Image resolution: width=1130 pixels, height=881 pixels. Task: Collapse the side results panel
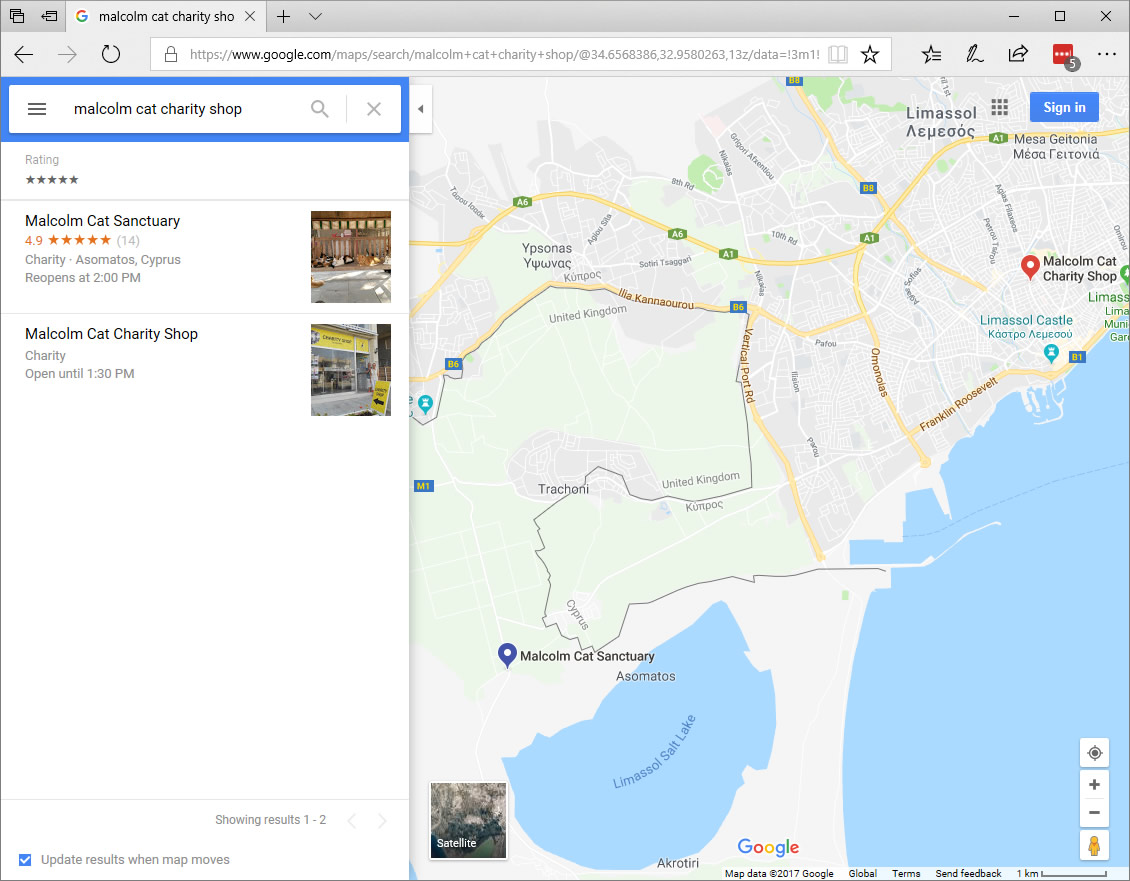420,109
